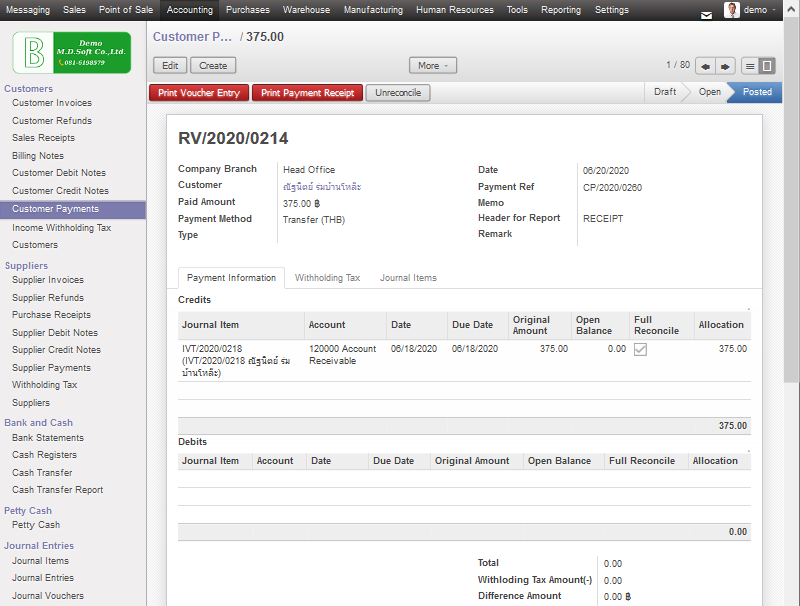Open the mail envelope icon in top bar
The height and width of the screenshot is (606, 800).
[x=706, y=15]
